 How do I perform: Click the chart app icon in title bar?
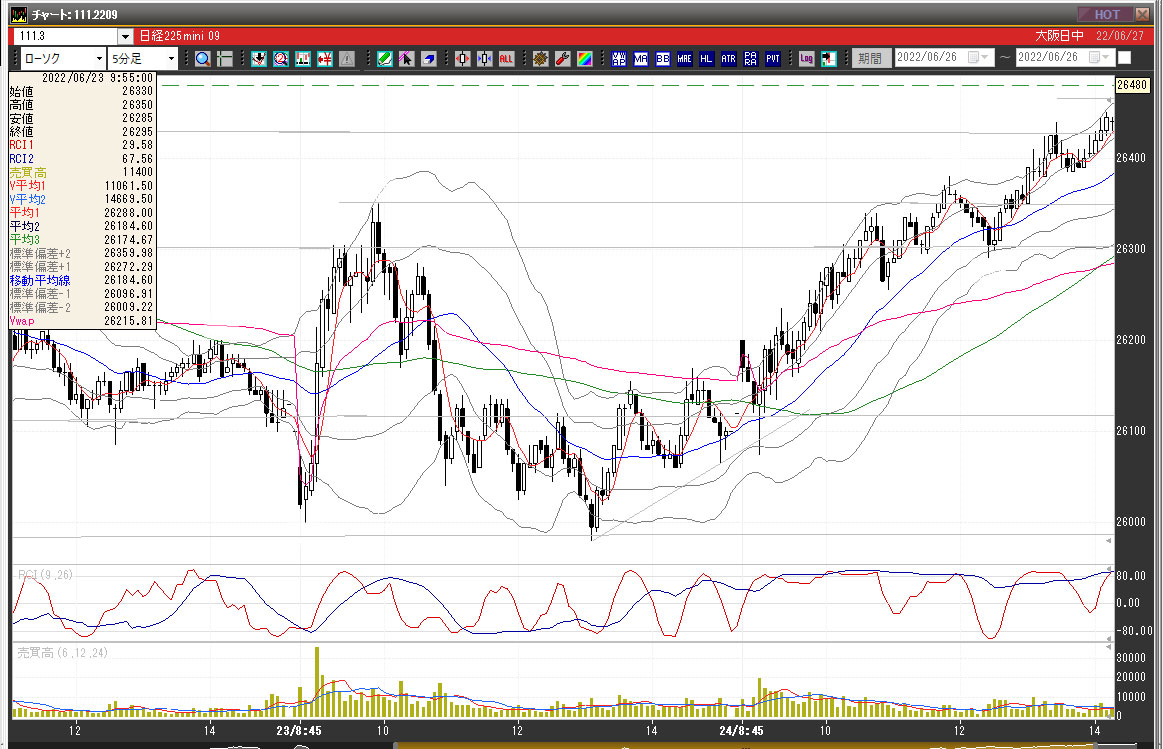pos(19,14)
